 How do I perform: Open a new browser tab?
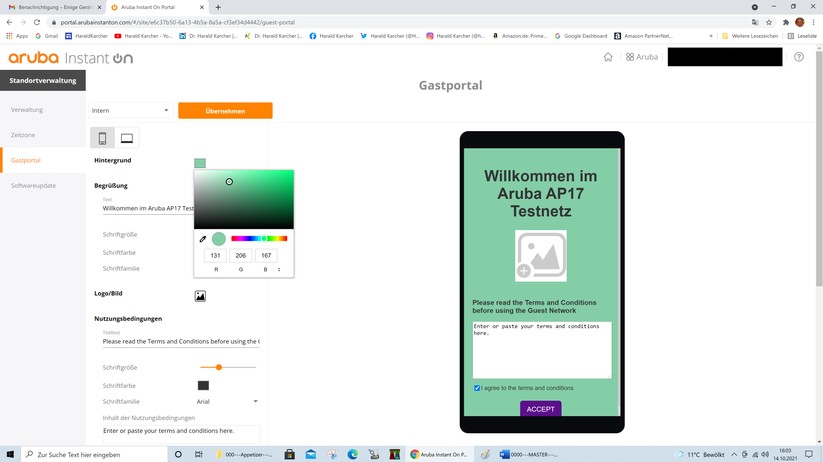(x=218, y=7)
